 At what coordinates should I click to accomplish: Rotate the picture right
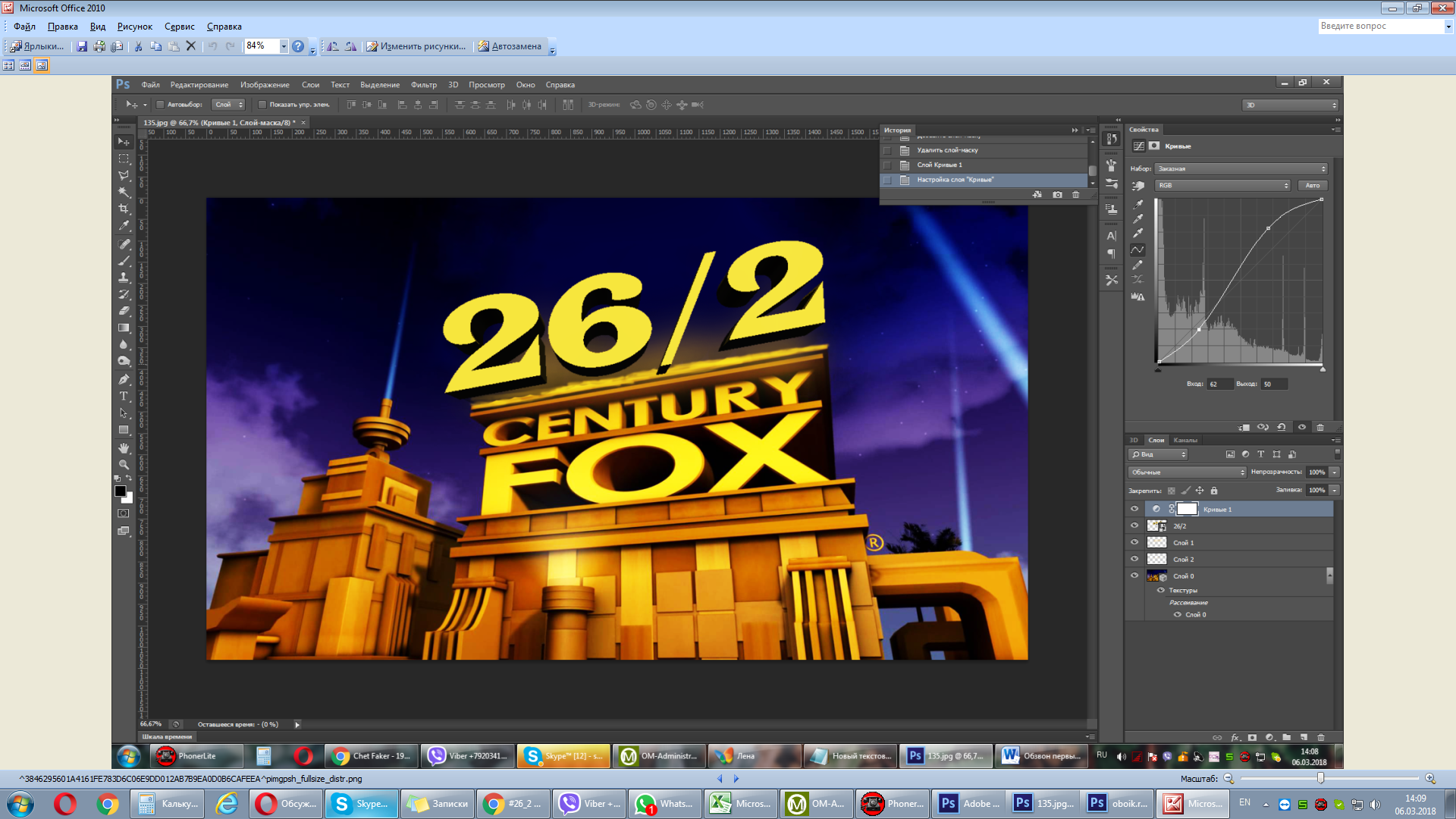(x=350, y=46)
